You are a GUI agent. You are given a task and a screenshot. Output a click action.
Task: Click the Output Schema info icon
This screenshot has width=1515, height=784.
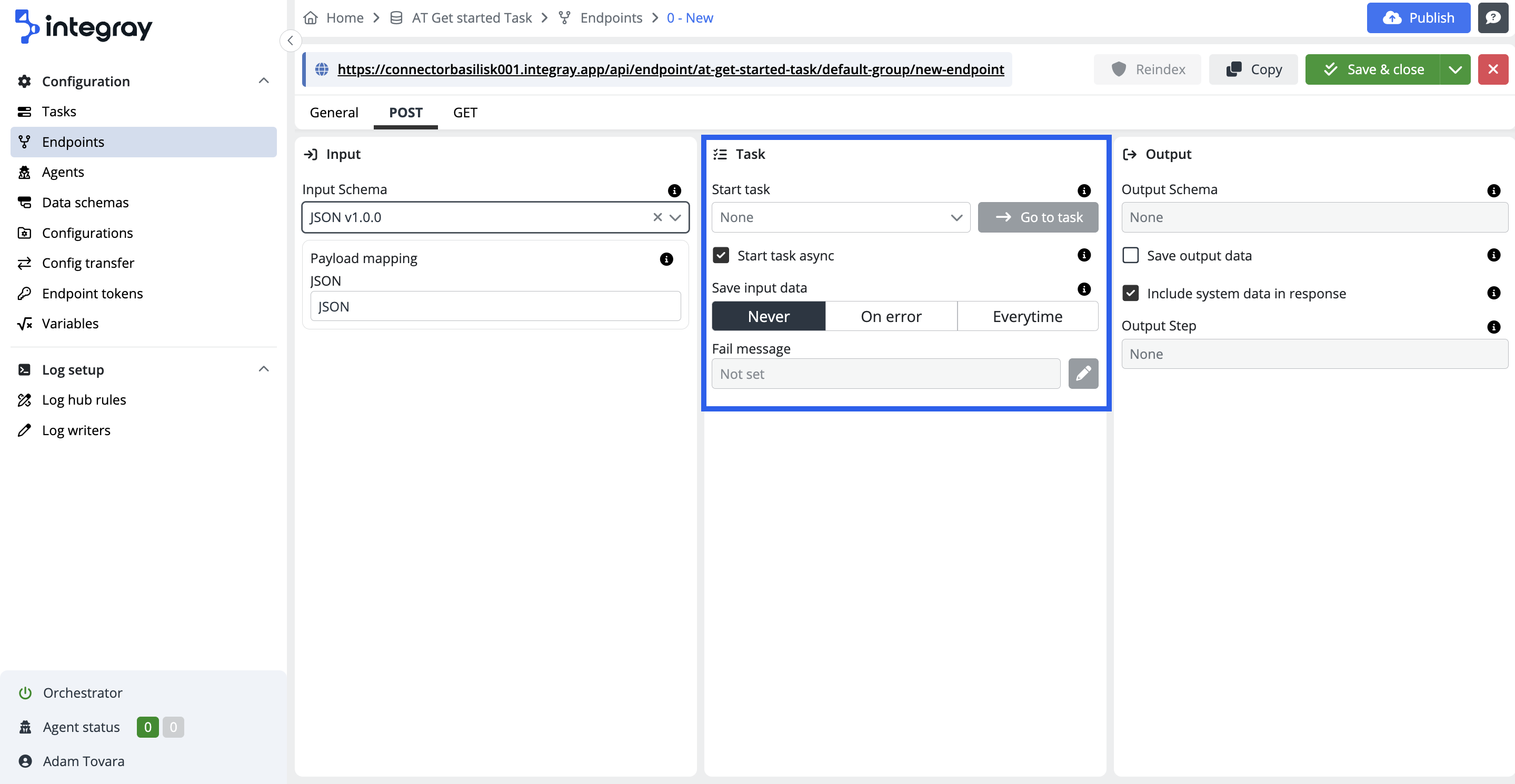tap(1493, 190)
